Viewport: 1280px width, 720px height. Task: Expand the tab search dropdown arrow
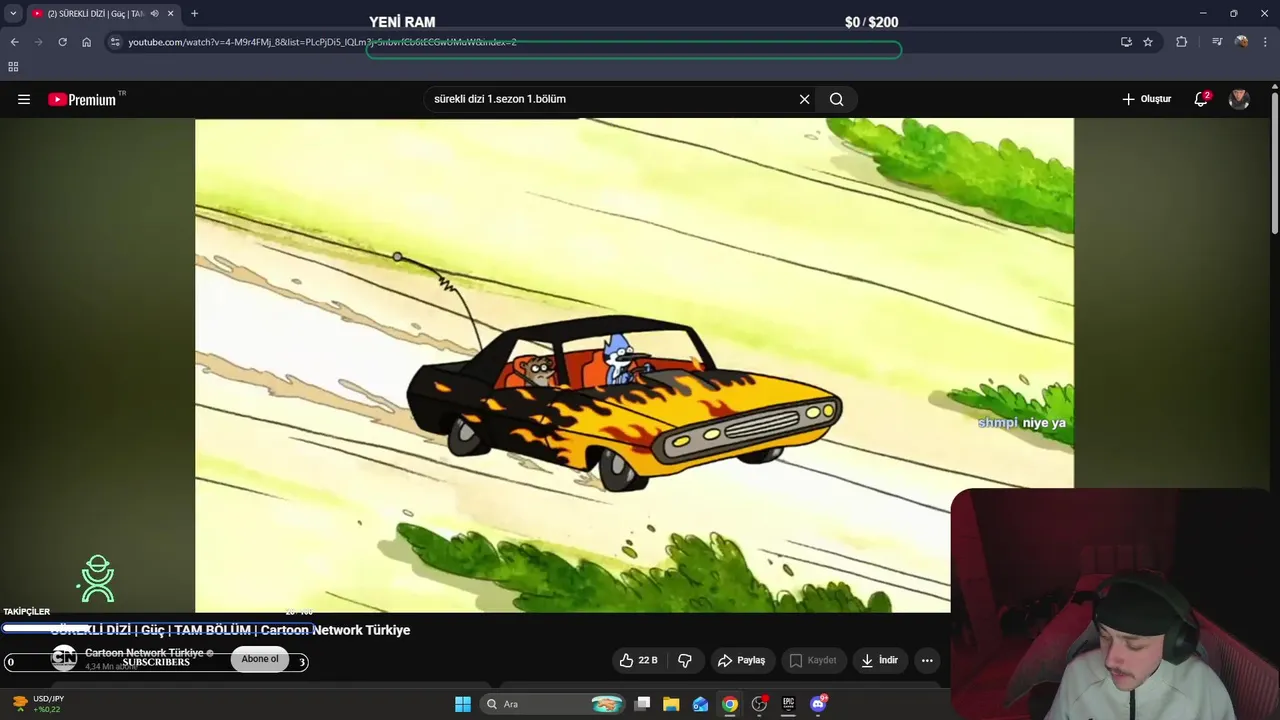(13, 14)
